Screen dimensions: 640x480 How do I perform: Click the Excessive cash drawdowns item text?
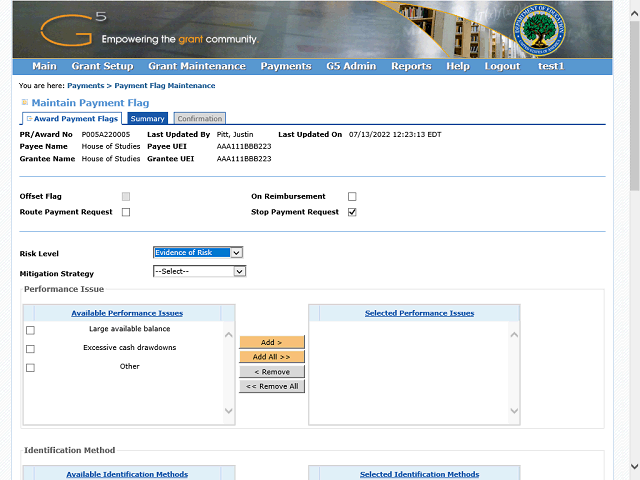(x=130, y=347)
